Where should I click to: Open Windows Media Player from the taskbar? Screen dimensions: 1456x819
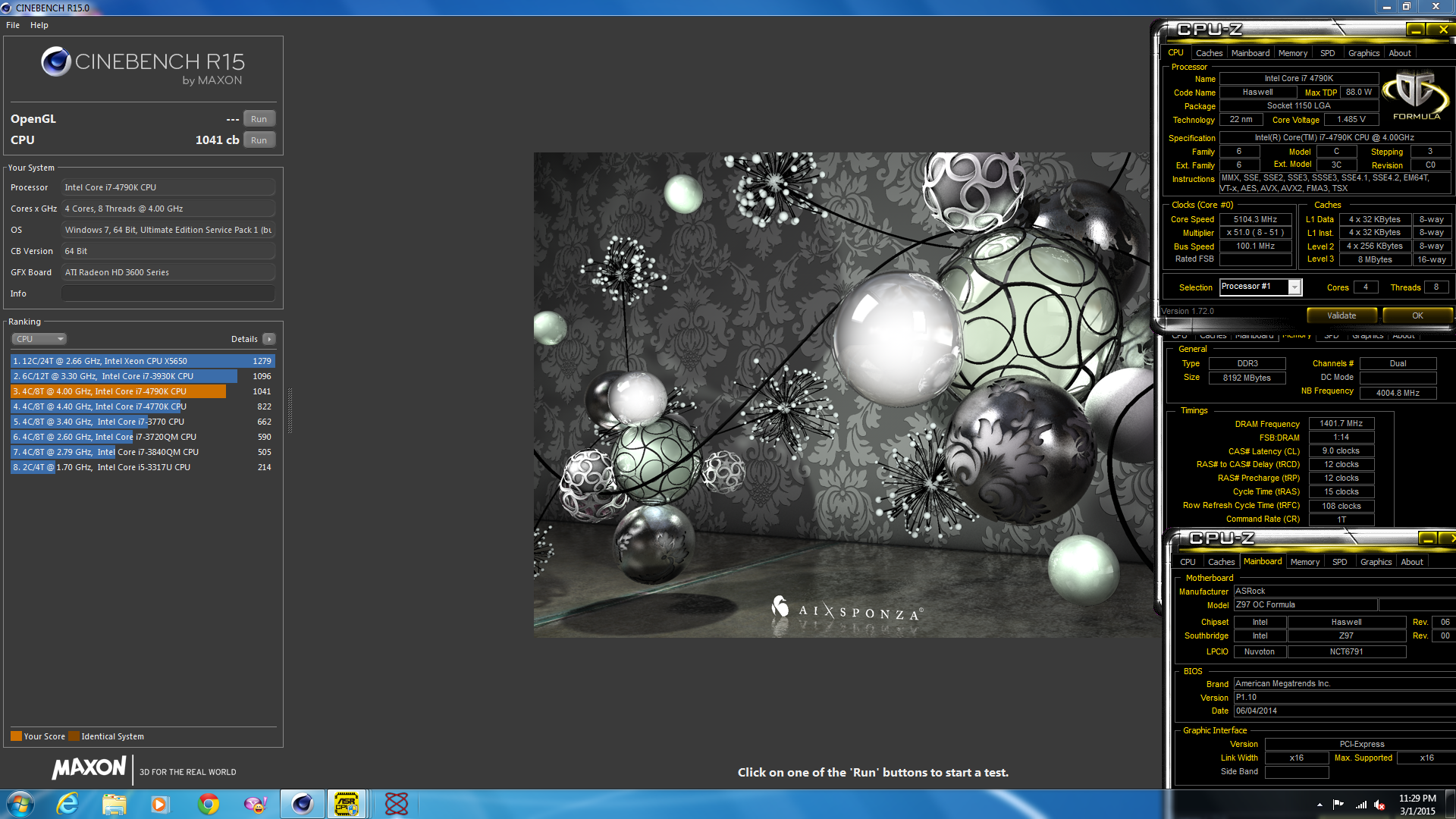(160, 804)
